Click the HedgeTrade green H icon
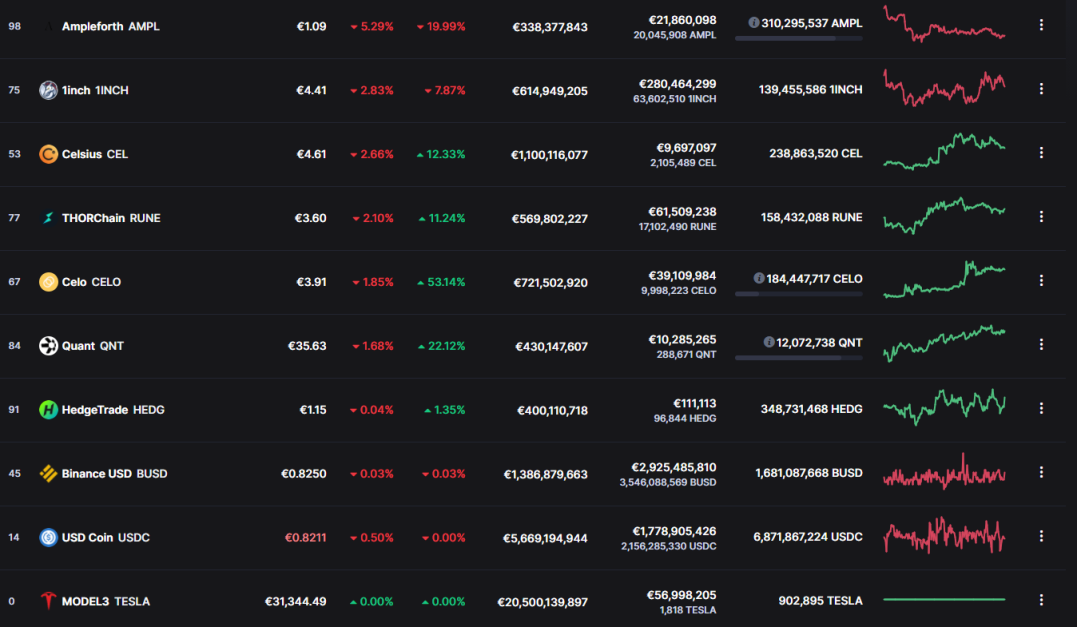 click(48, 409)
